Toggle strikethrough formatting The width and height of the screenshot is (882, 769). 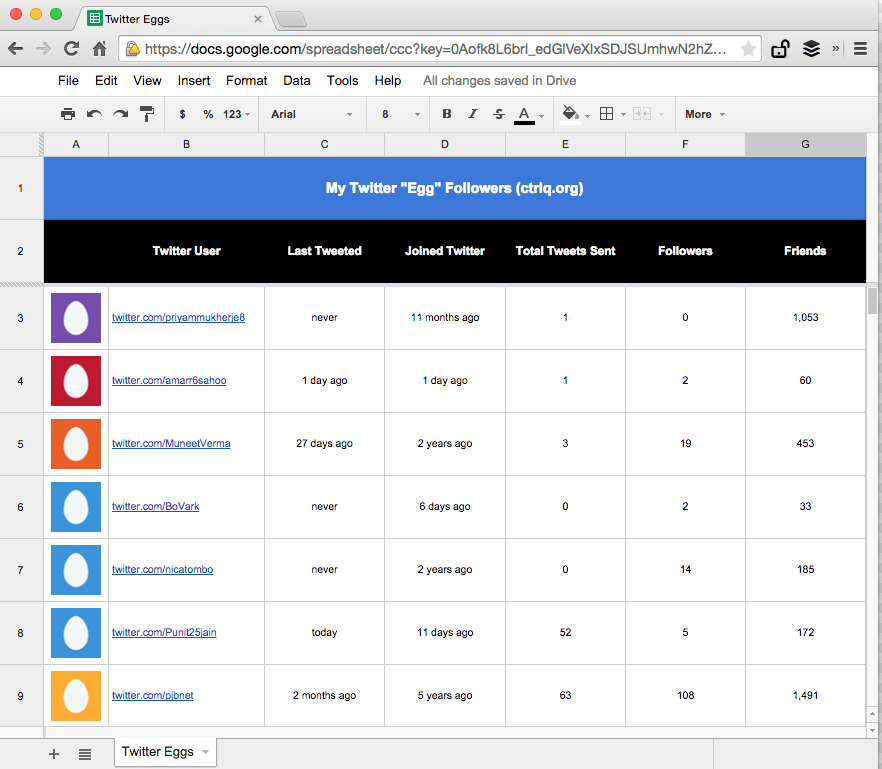498,114
